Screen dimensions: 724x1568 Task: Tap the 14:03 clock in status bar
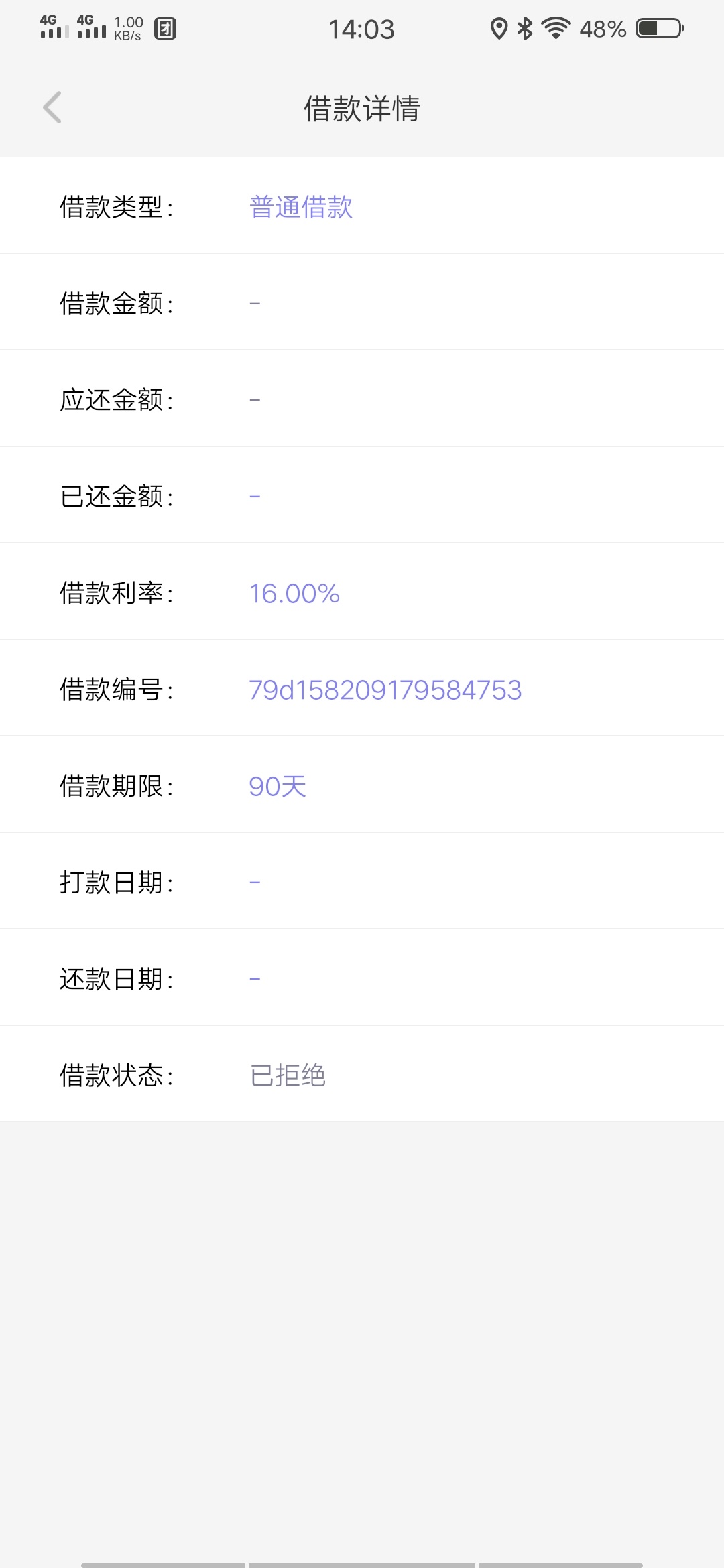(361, 29)
